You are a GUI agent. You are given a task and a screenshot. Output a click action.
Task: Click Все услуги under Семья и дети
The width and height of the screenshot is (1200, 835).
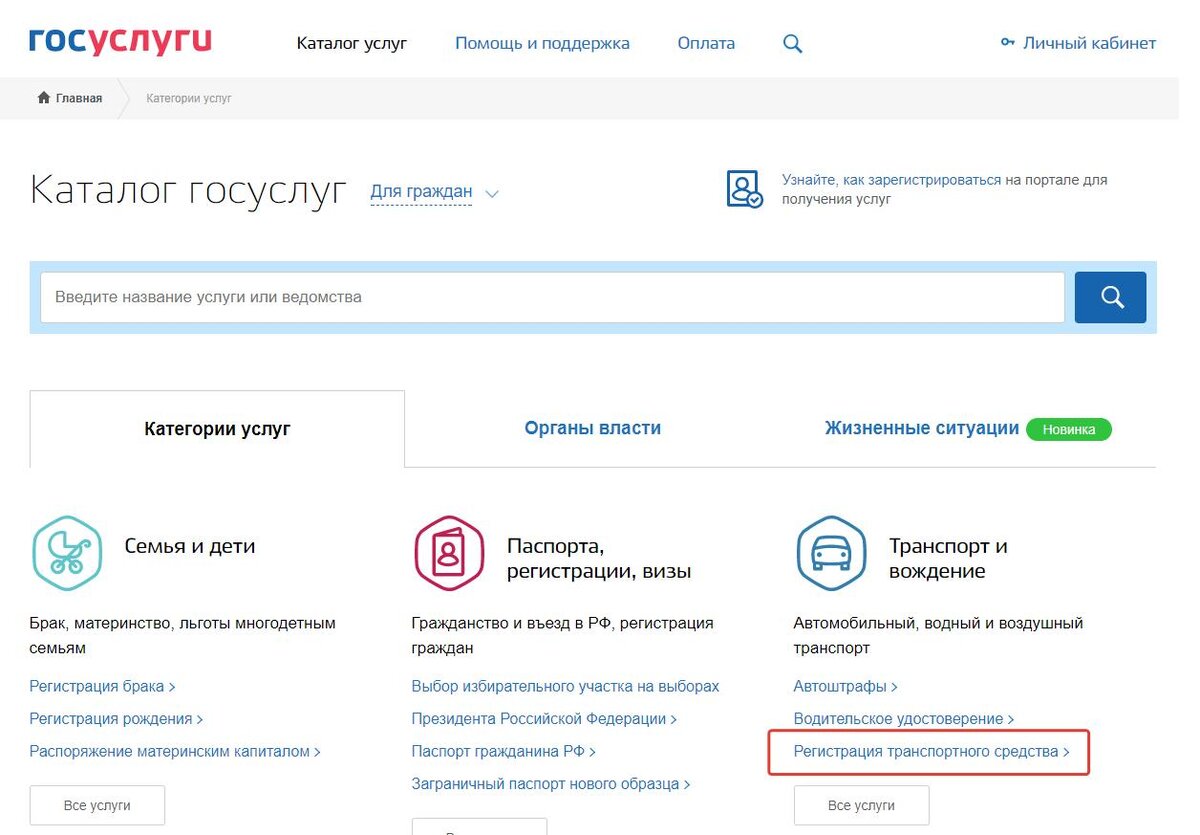tap(97, 805)
